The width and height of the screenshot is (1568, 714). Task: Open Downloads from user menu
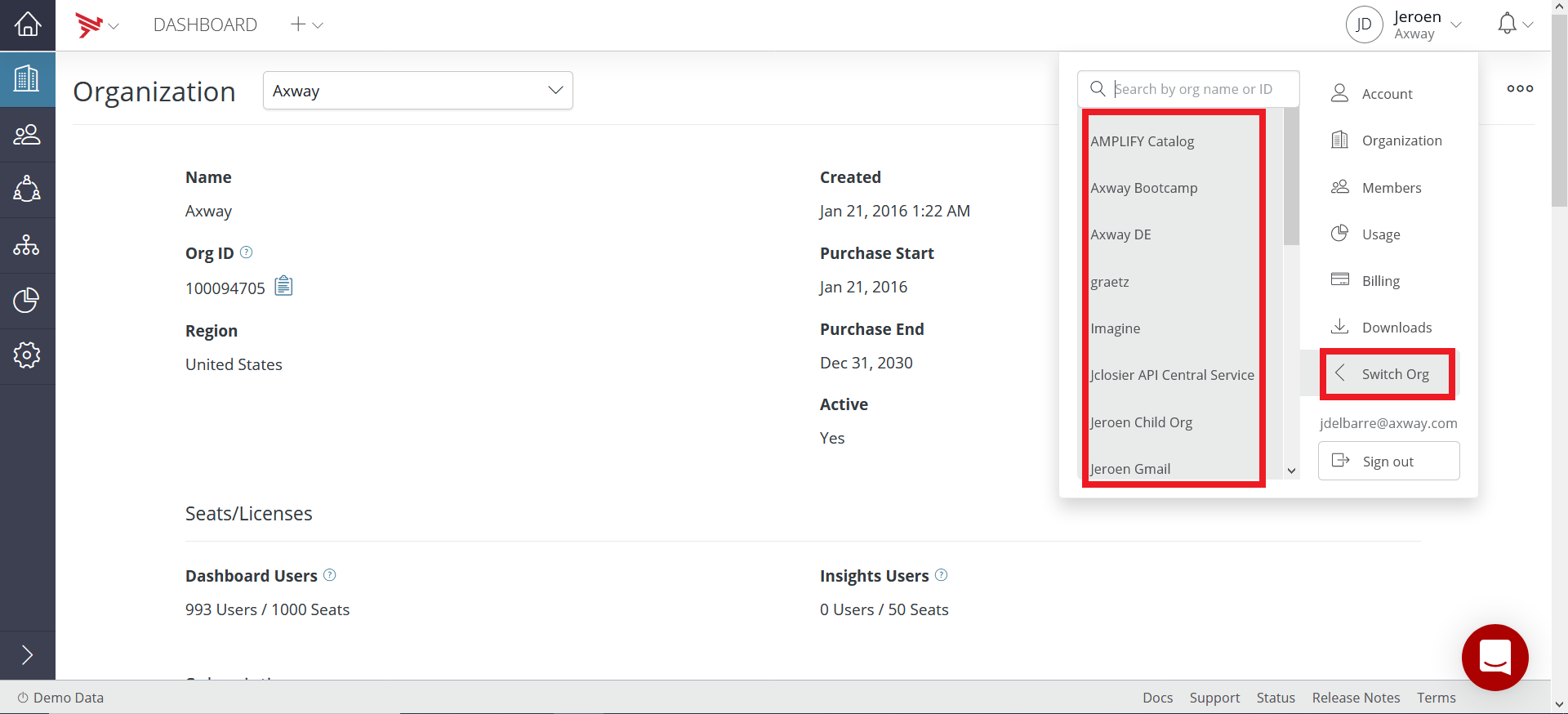(x=1381, y=327)
